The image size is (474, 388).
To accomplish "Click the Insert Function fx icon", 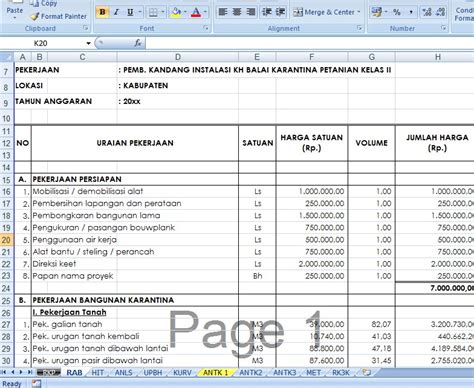I will [x=138, y=43].
